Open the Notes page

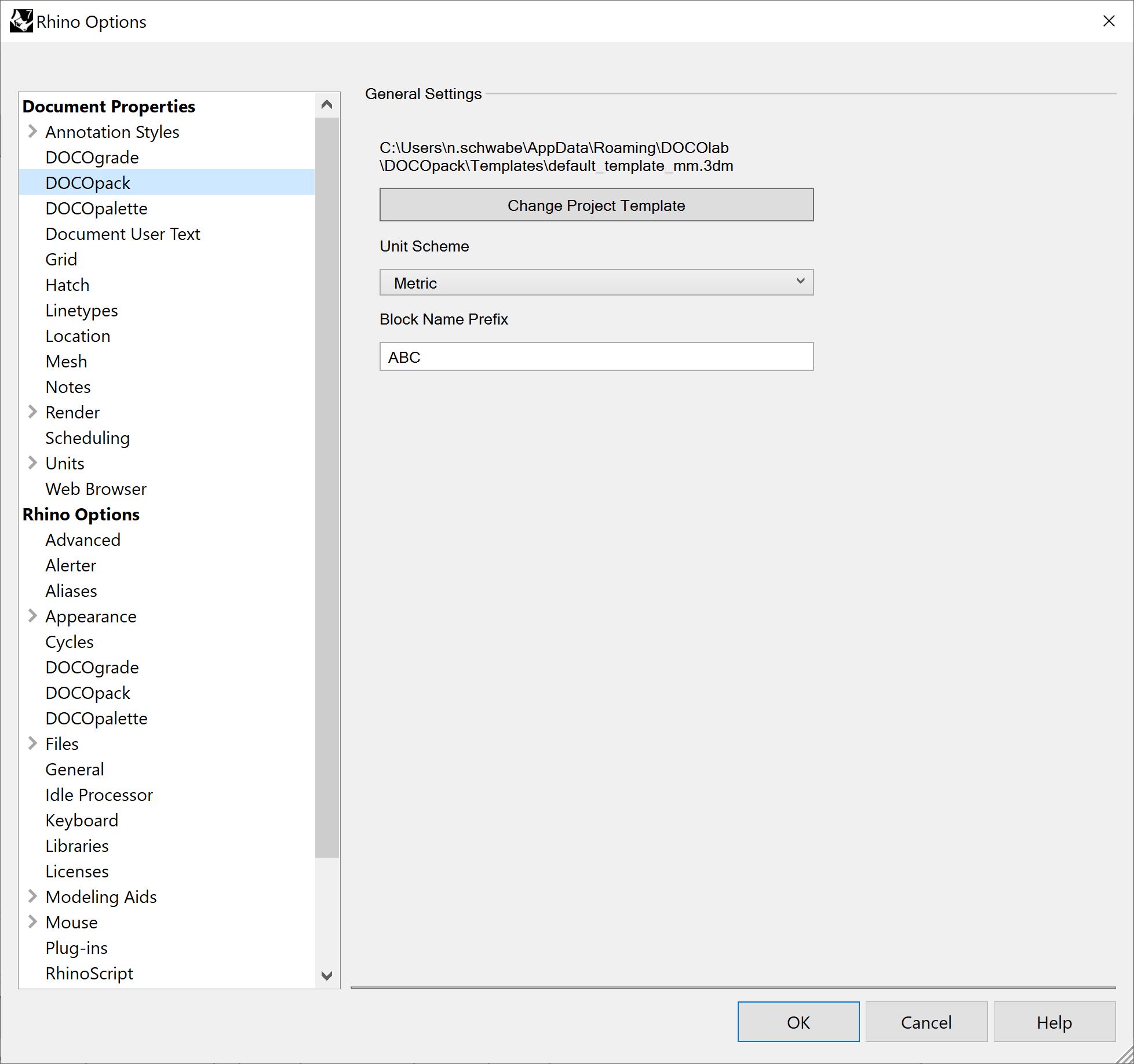(x=68, y=387)
